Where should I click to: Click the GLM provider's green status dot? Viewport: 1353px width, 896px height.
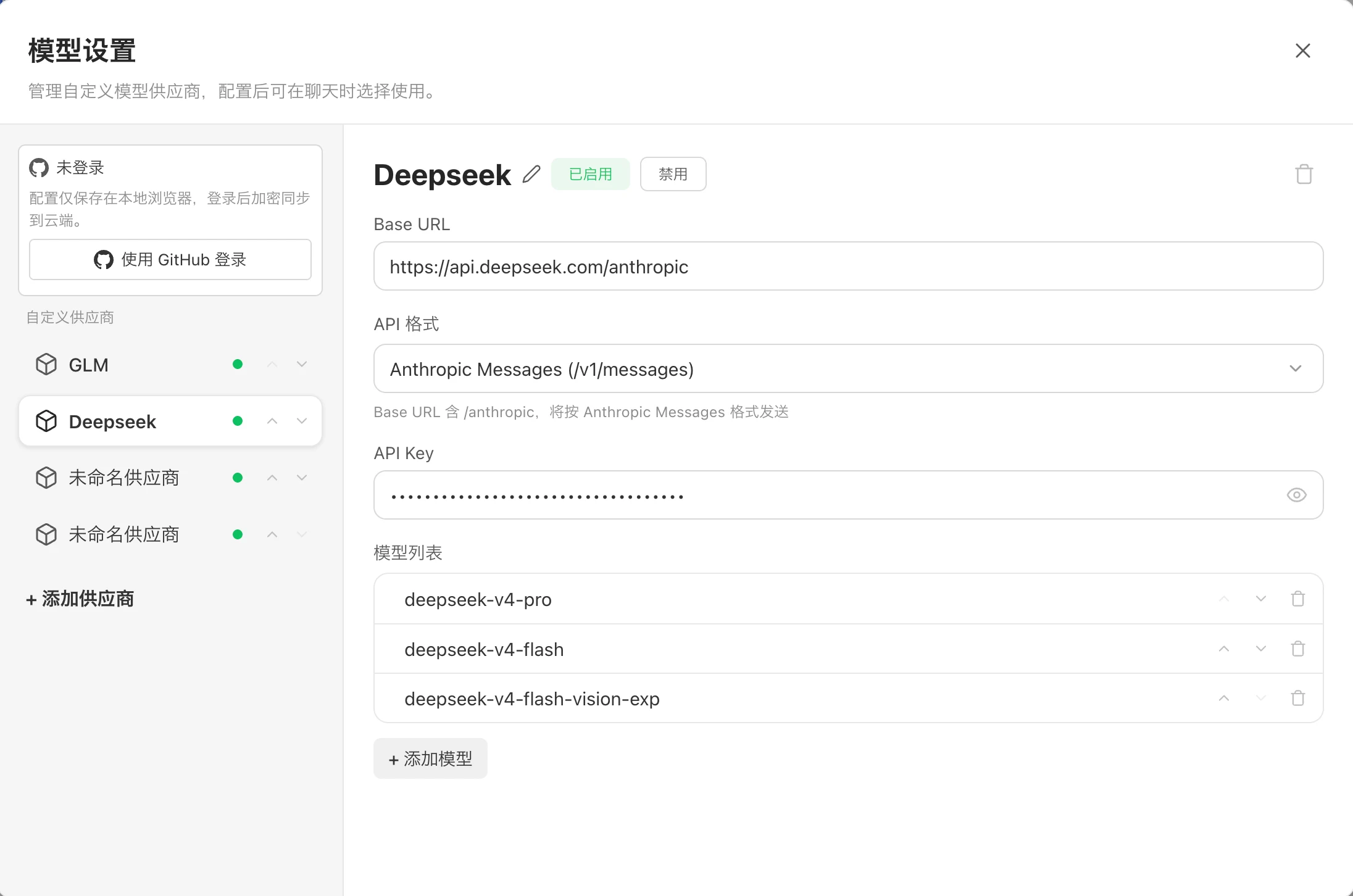tap(238, 364)
